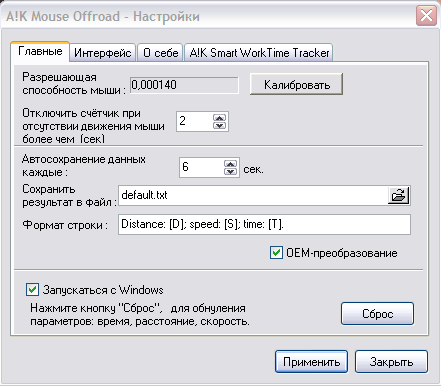Image resolution: width=441 pixels, height=386 pixels.
Task: Switch to the Главные tab
Action: [40, 51]
